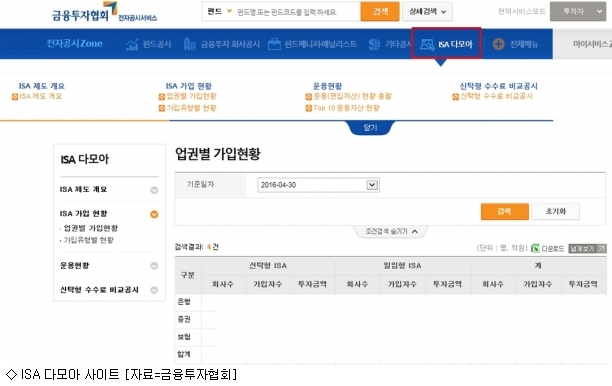Viewport: 612px width, 386px height.
Task: Click the 다운로드 link
Action: pyautogui.click(x=553, y=248)
